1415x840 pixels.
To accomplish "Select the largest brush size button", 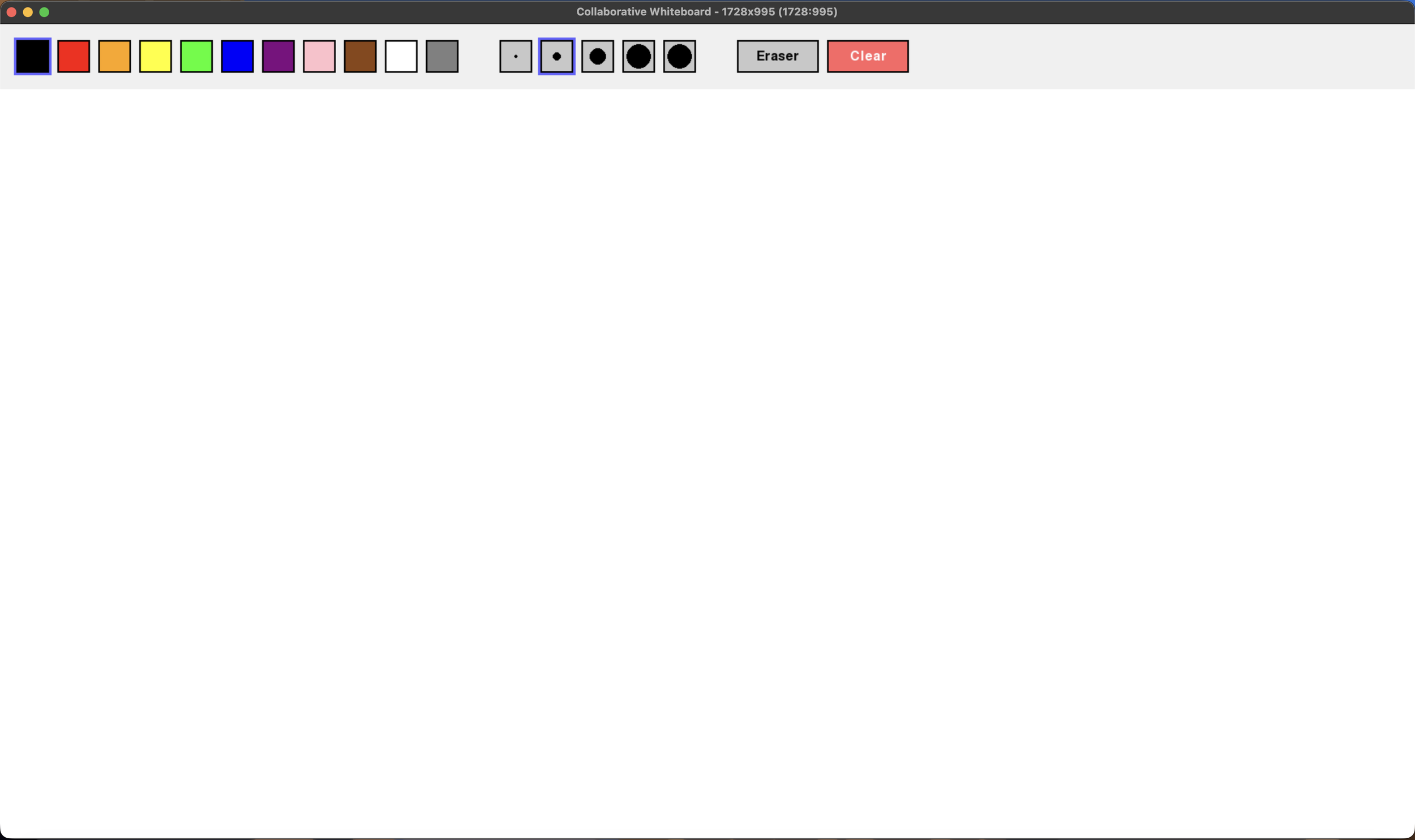I will pos(679,56).
